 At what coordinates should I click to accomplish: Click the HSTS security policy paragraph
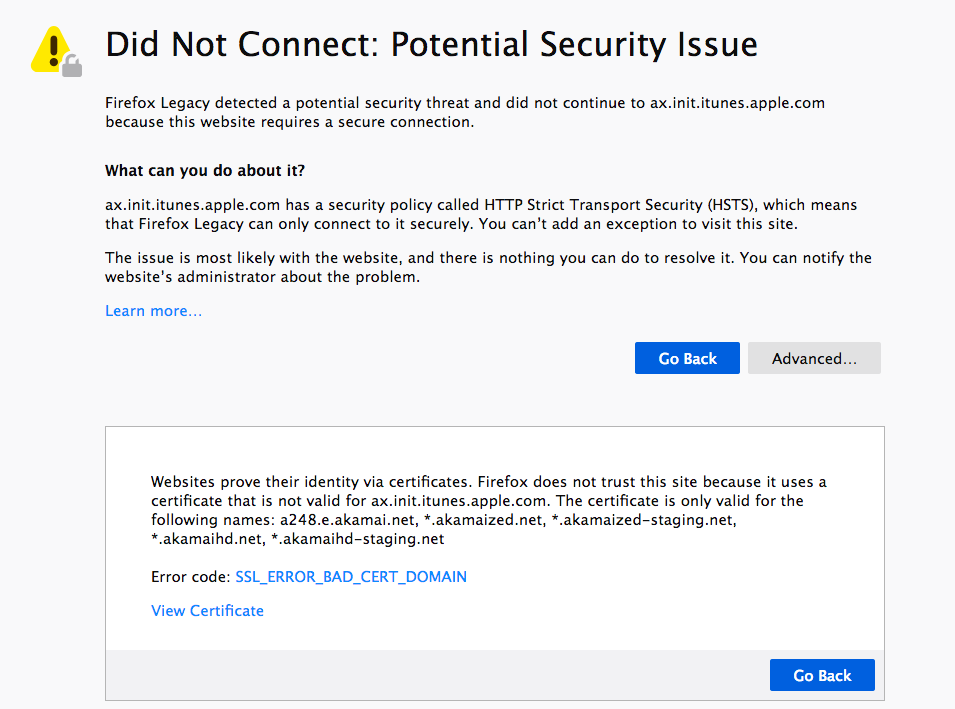[480, 214]
